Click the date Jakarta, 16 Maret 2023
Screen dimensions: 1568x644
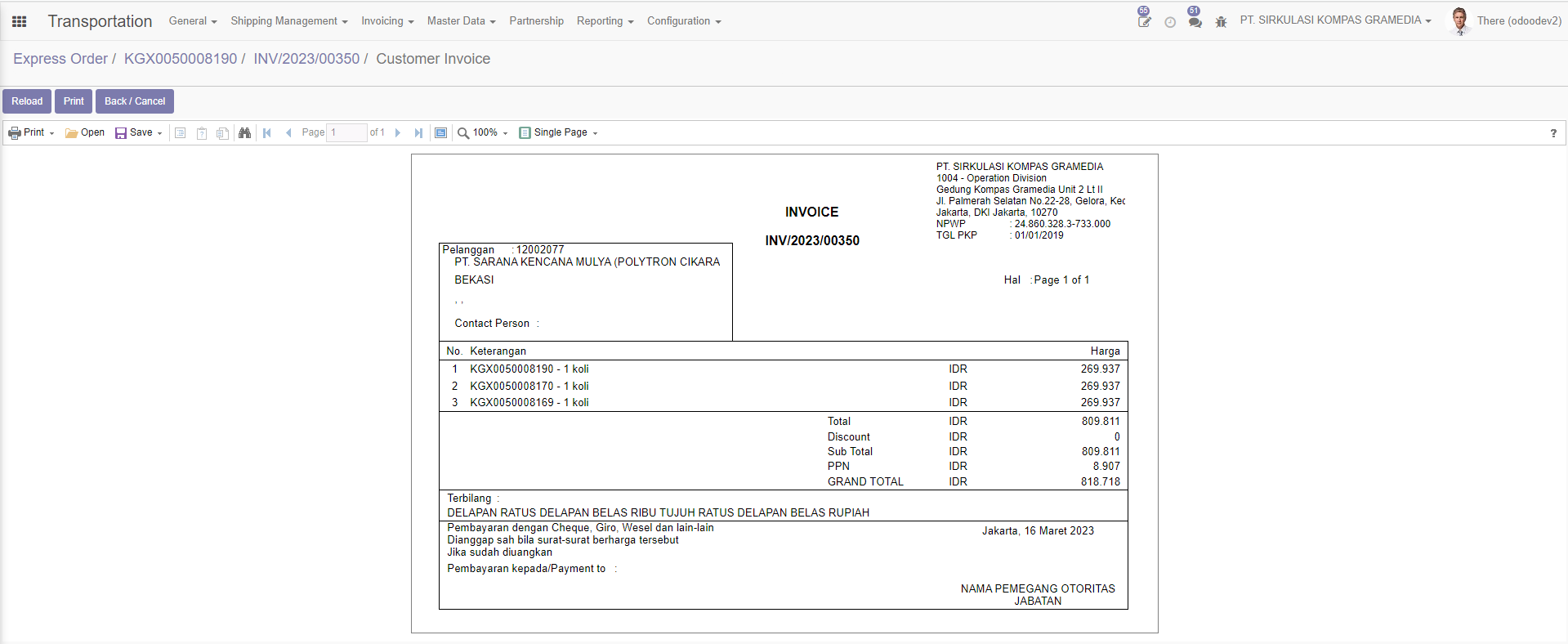click(1038, 531)
